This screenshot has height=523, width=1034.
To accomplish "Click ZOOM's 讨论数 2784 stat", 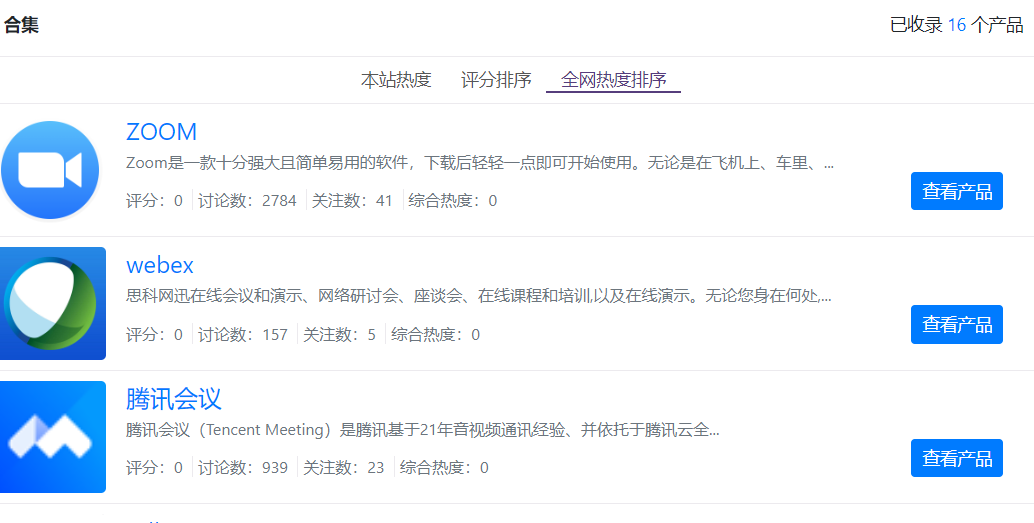I will click(247, 200).
